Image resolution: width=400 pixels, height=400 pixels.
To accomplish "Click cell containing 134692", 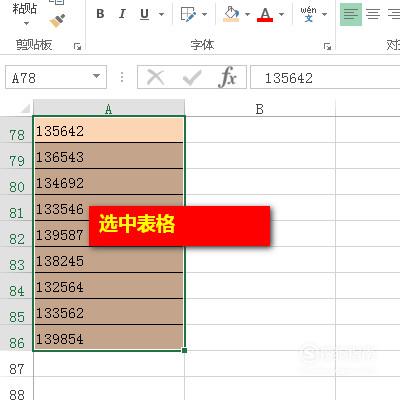I will tap(109, 182).
